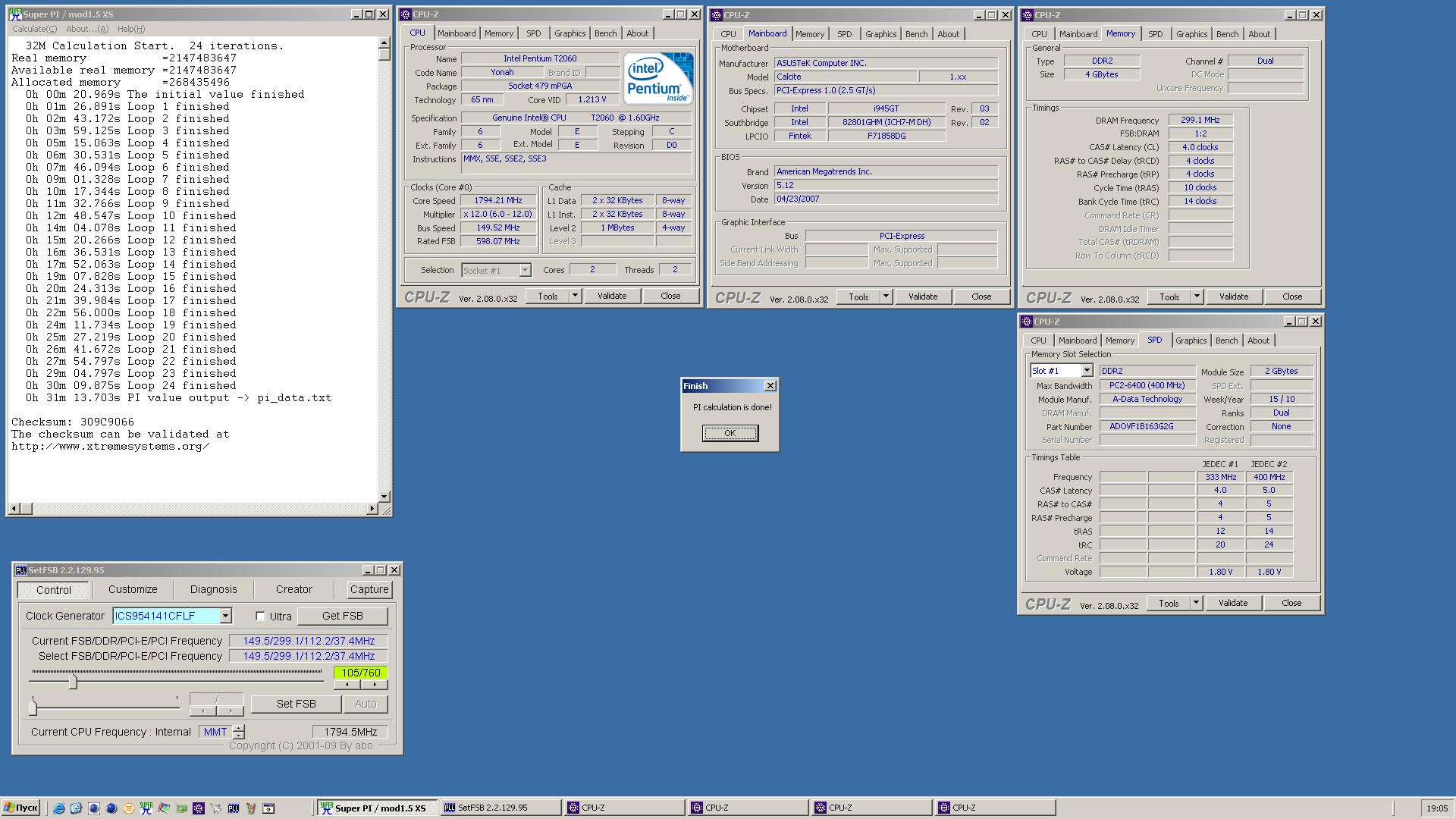Open CPU-Z from the quick launch icon

click(199, 808)
